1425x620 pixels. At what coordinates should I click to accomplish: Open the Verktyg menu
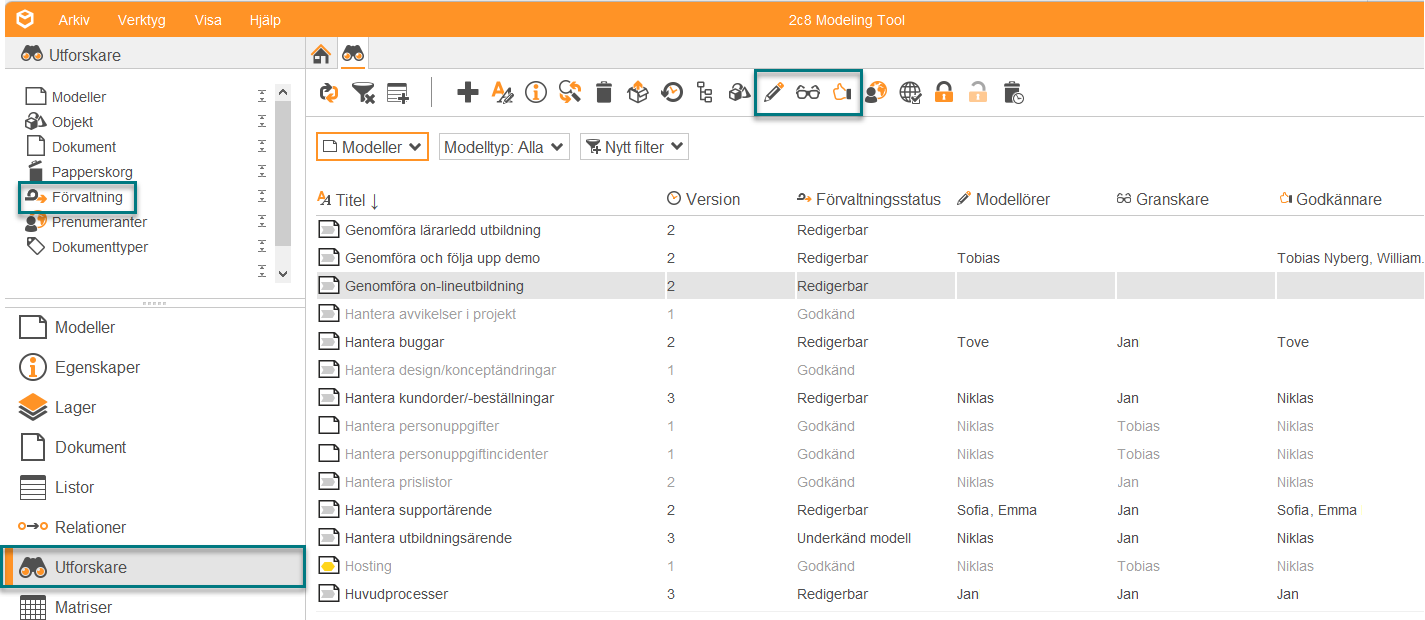[x=142, y=20]
